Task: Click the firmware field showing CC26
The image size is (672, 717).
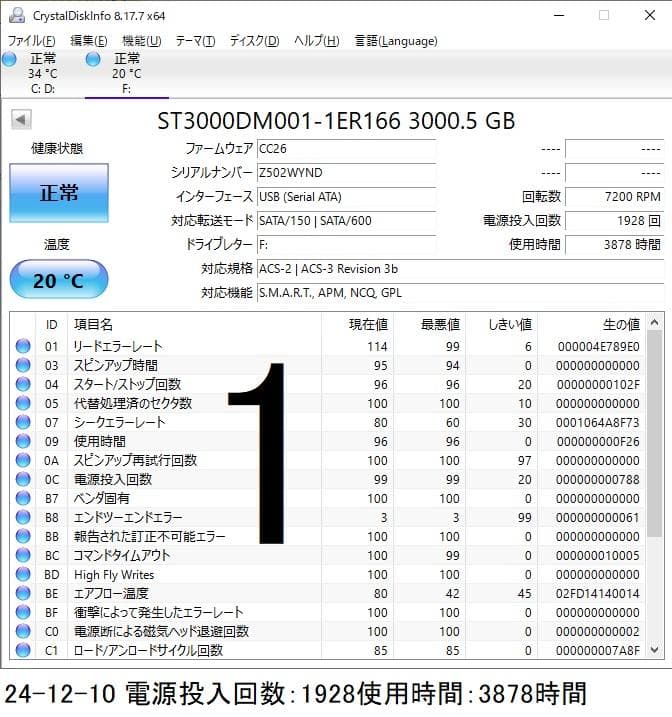Action: pos(346,149)
